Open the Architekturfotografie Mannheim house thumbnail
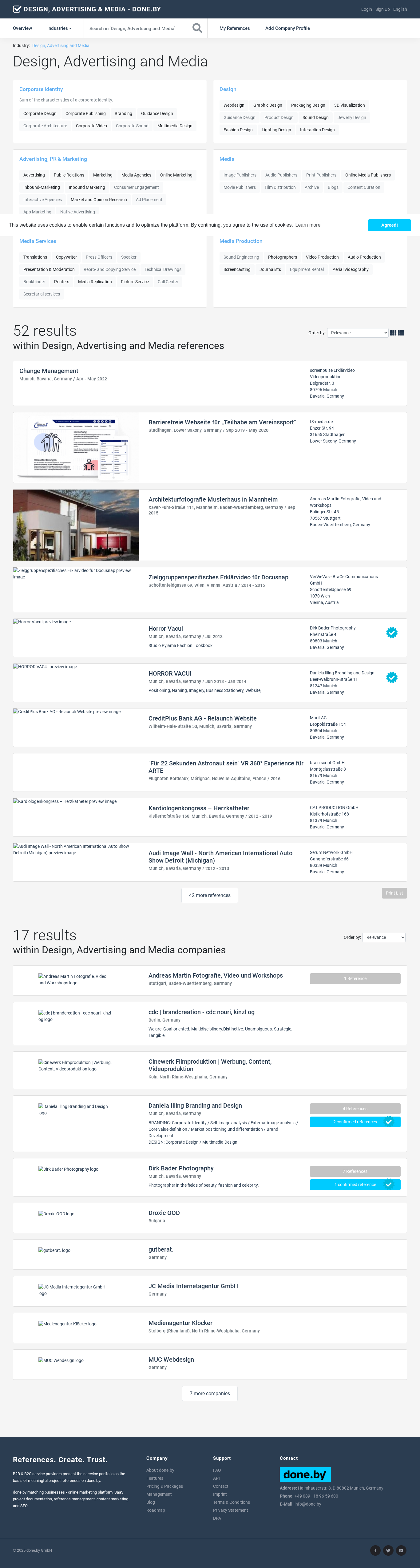Image resolution: width=420 pixels, height=1568 pixels. pyautogui.click(x=76, y=525)
